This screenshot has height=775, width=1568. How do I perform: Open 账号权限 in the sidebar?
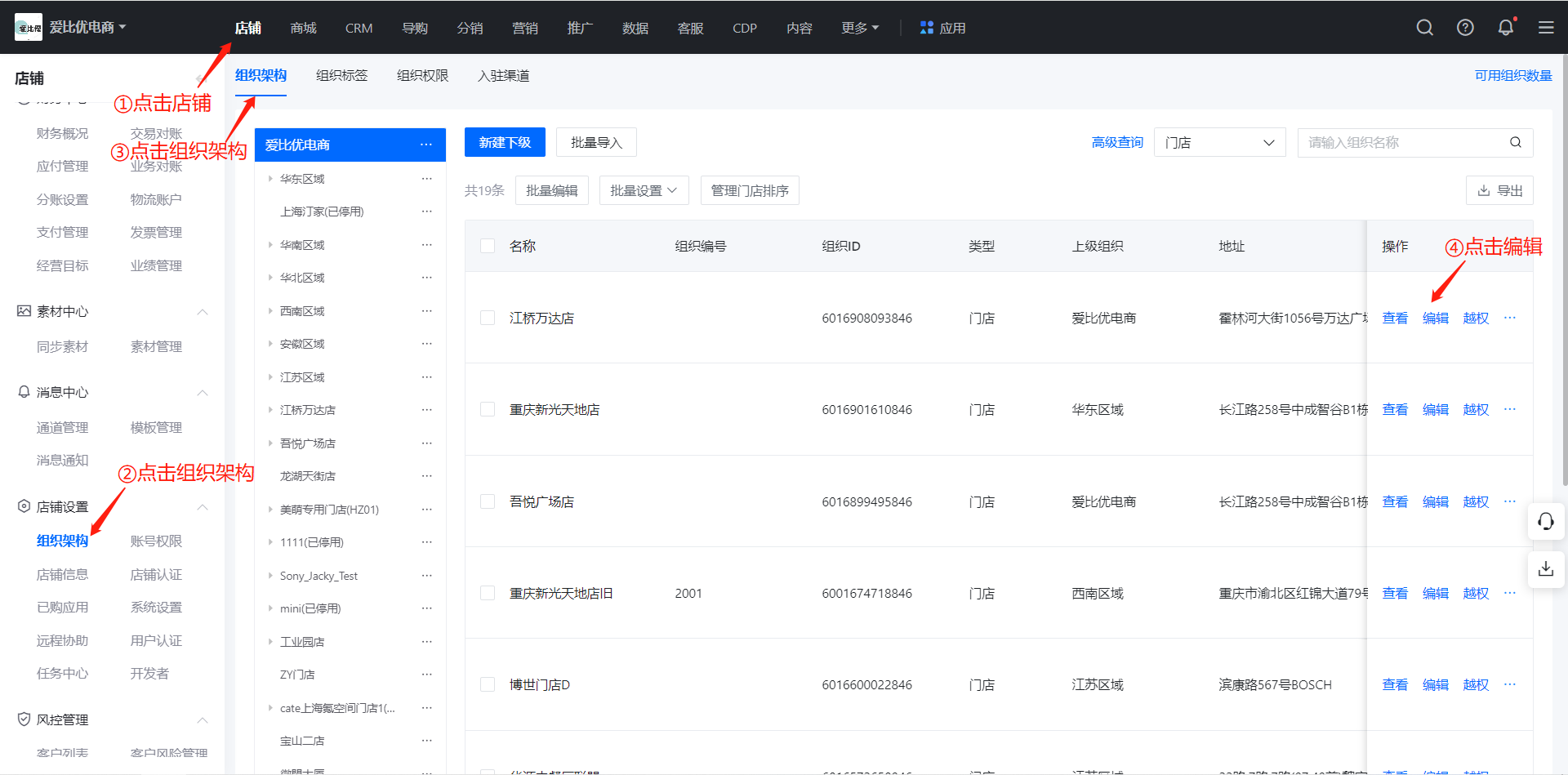point(156,541)
